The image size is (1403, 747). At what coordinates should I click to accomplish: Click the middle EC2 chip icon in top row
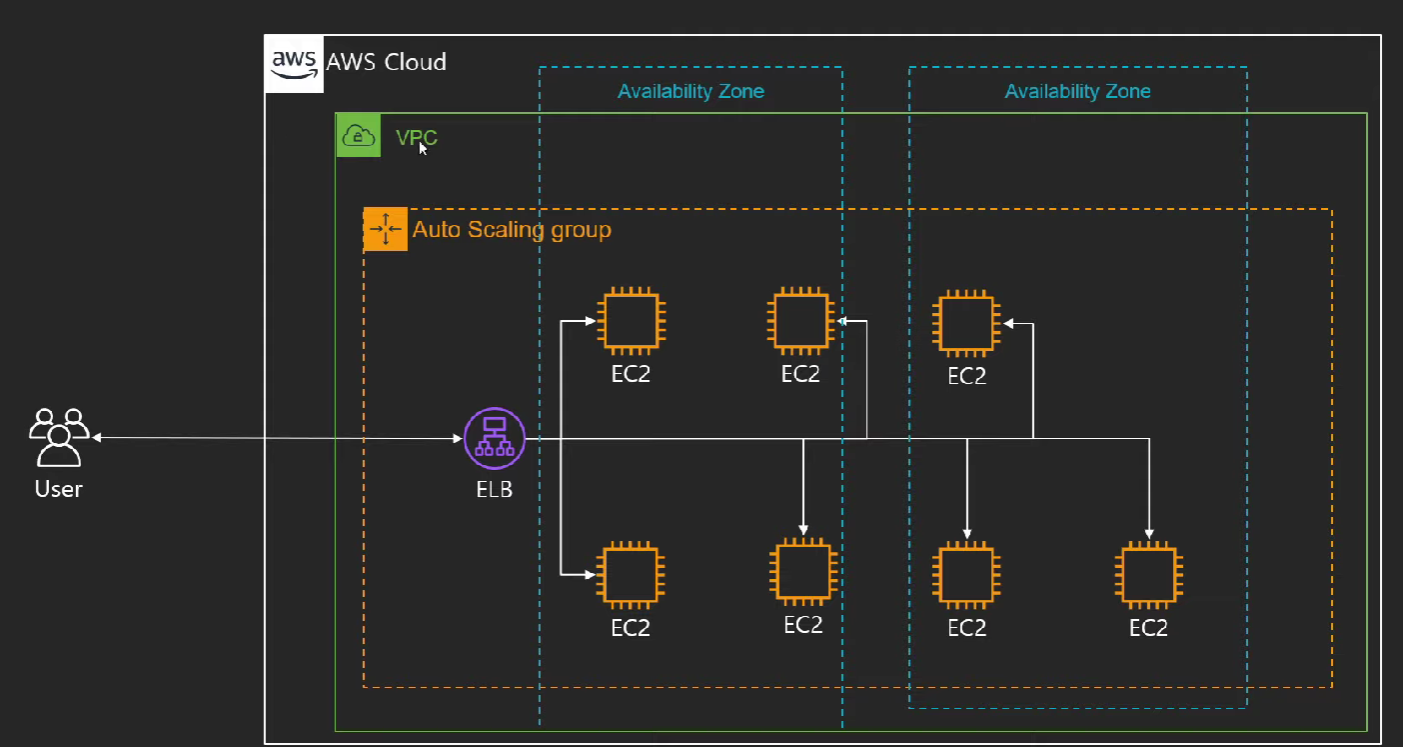coord(801,321)
